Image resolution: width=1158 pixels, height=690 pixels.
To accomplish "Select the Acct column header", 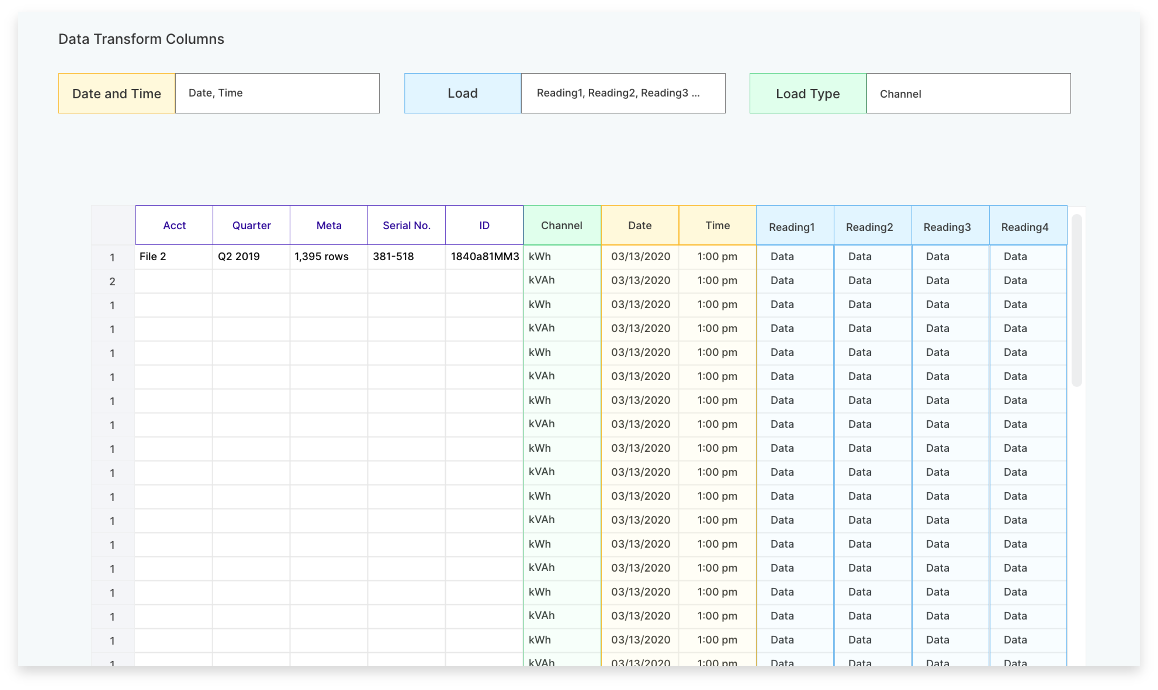I will [x=174, y=226].
